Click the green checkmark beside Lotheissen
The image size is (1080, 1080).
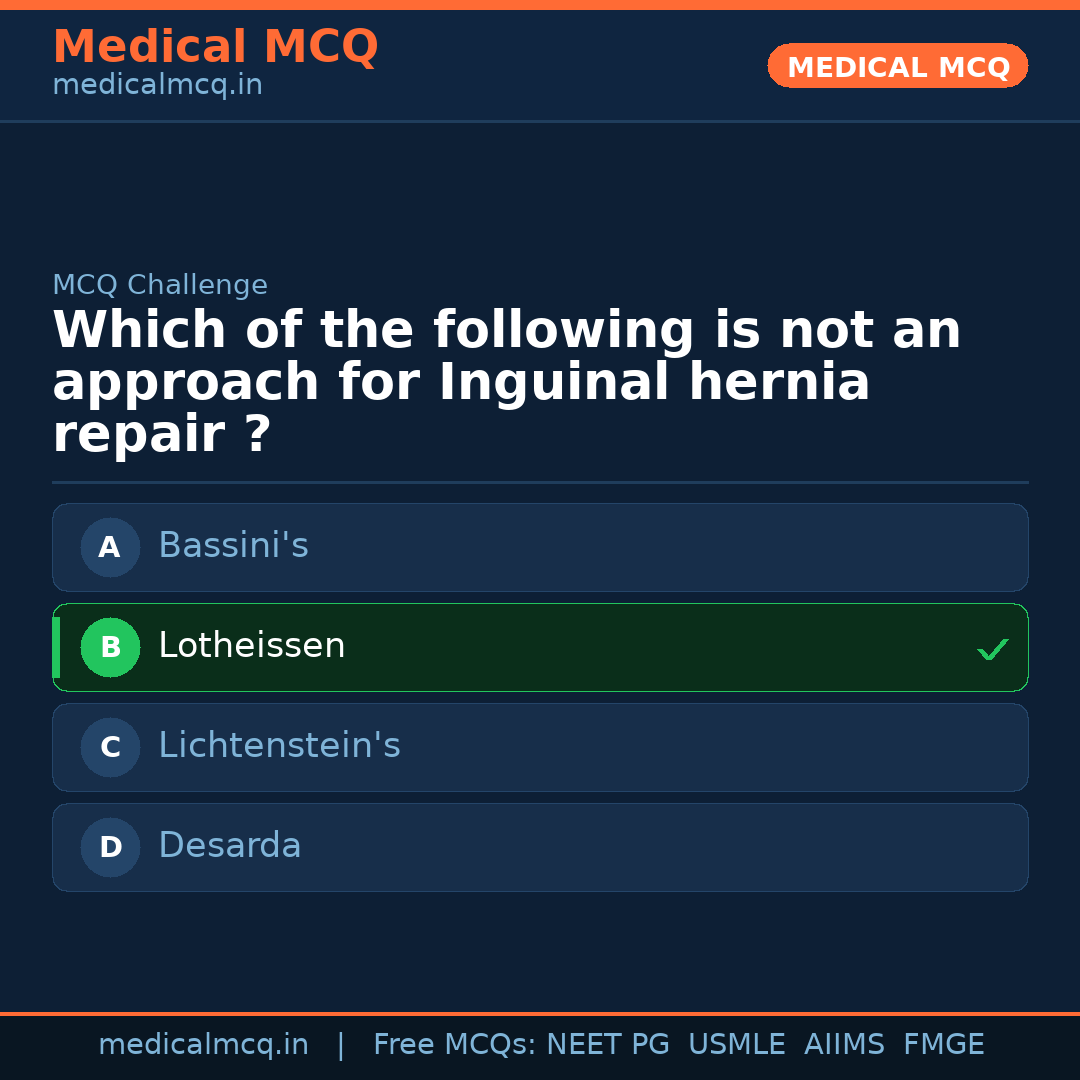pos(993,650)
